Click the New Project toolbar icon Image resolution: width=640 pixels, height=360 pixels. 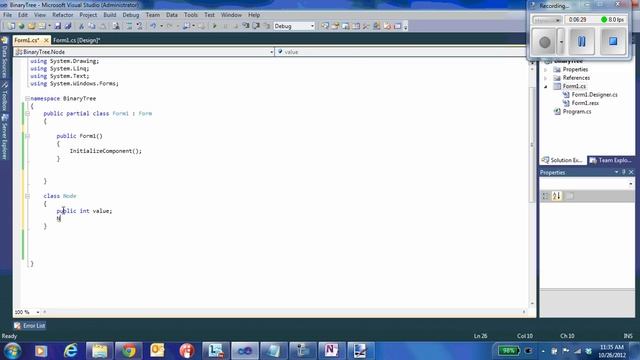[11, 26]
